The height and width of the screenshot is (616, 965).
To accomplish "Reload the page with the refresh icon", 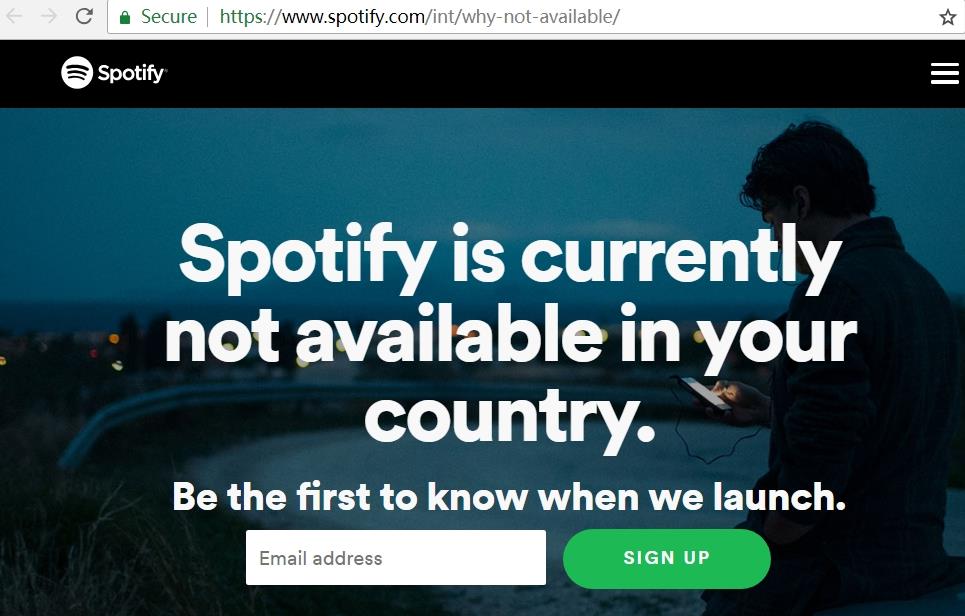I will point(84,16).
